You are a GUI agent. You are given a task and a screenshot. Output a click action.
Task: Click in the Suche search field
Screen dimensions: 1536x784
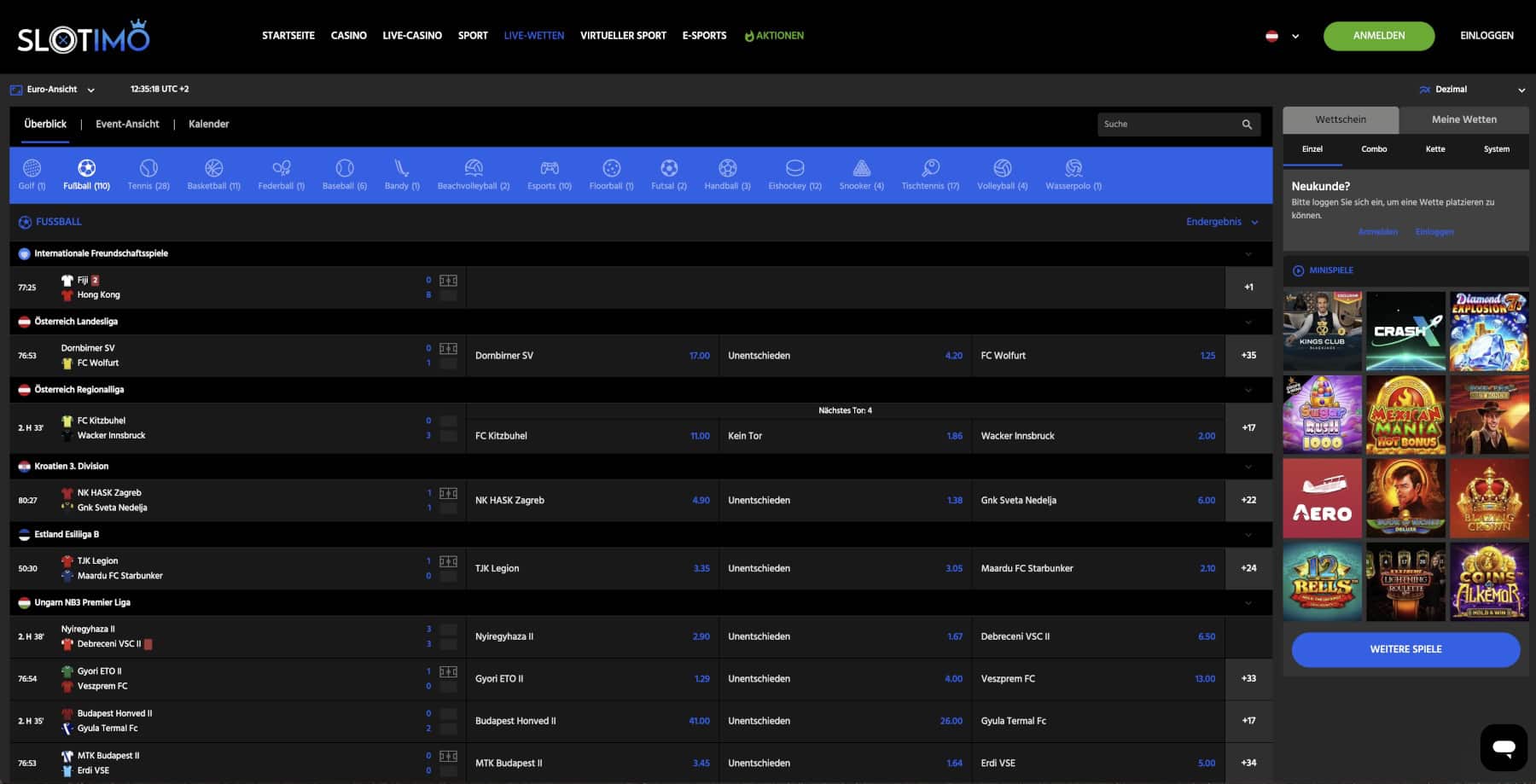click(x=1167, y=125)
